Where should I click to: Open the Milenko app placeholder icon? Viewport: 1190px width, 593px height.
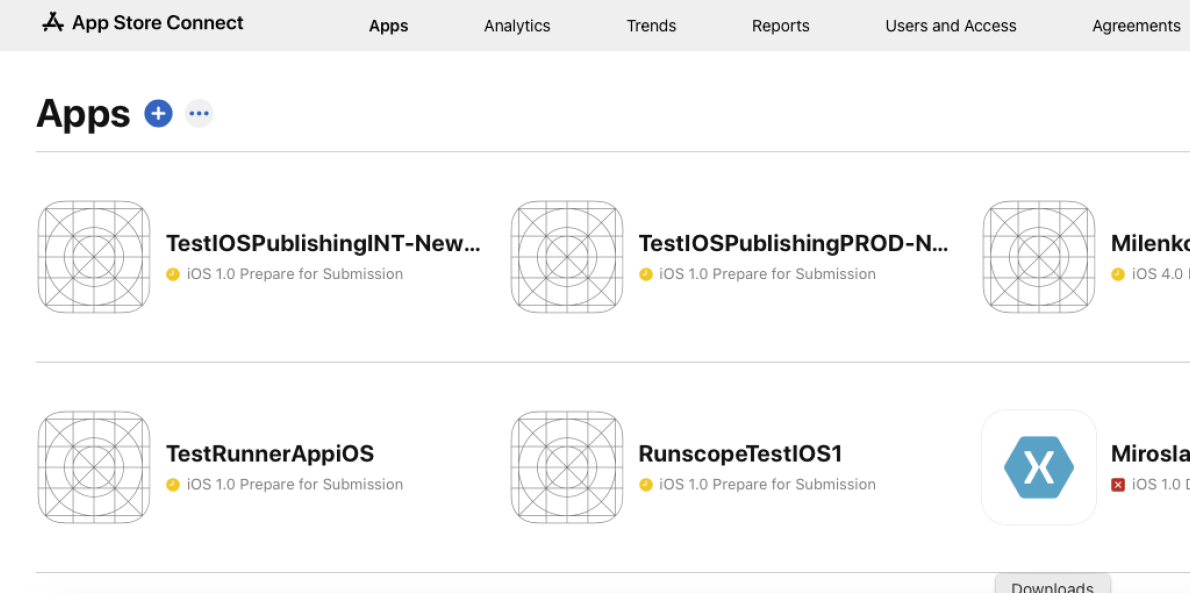tap(1039, 257)
